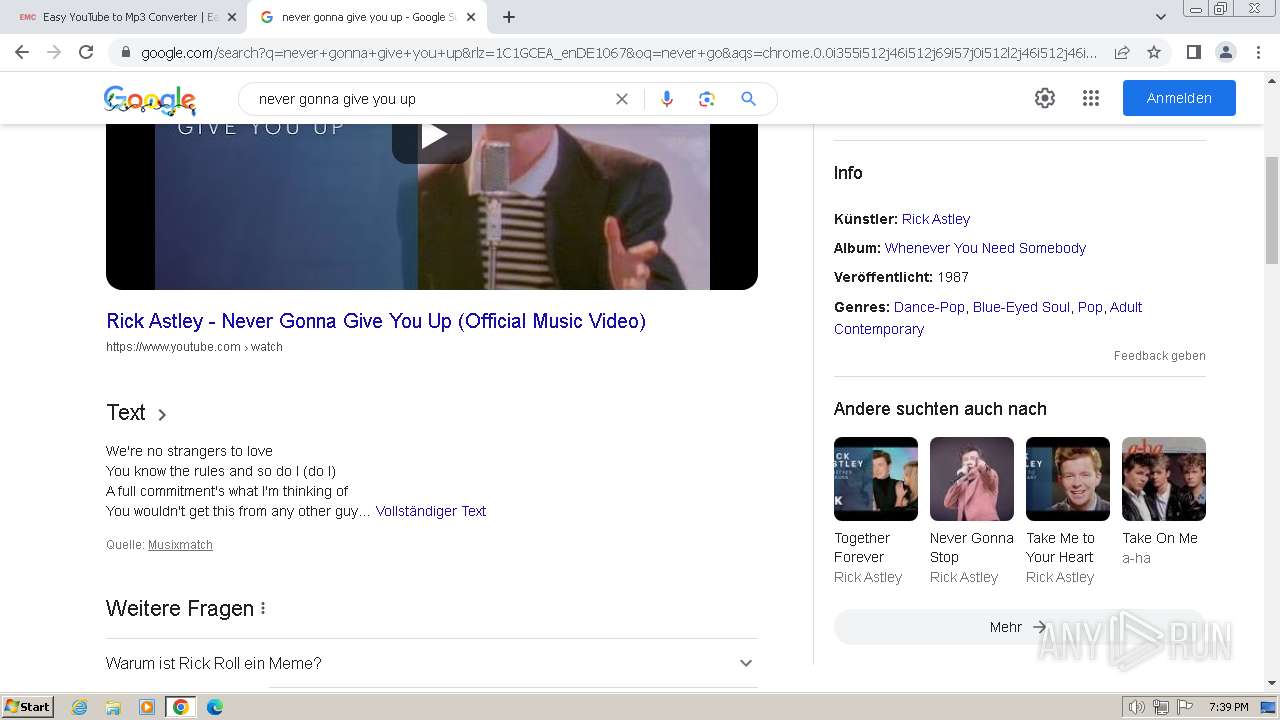Open the tab search dropdown arrow
Image resolution: width=1280 pixels, height=720 pixels.
coord(1160,17)
